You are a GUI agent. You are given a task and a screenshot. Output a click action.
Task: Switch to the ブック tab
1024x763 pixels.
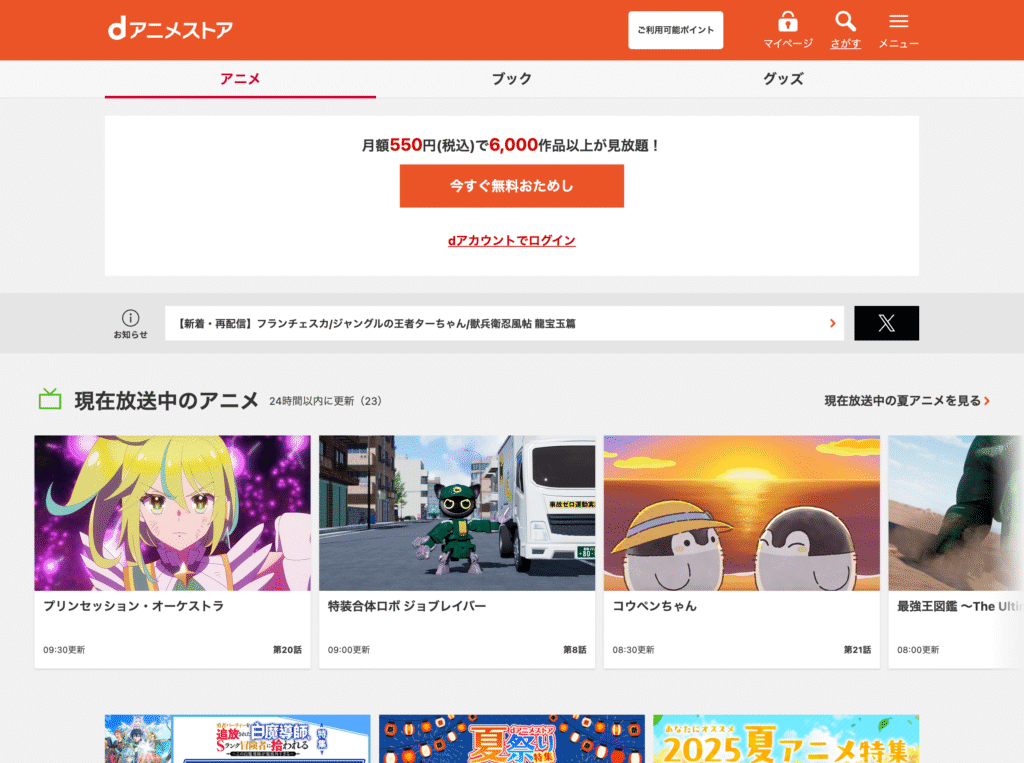(512, 79)
